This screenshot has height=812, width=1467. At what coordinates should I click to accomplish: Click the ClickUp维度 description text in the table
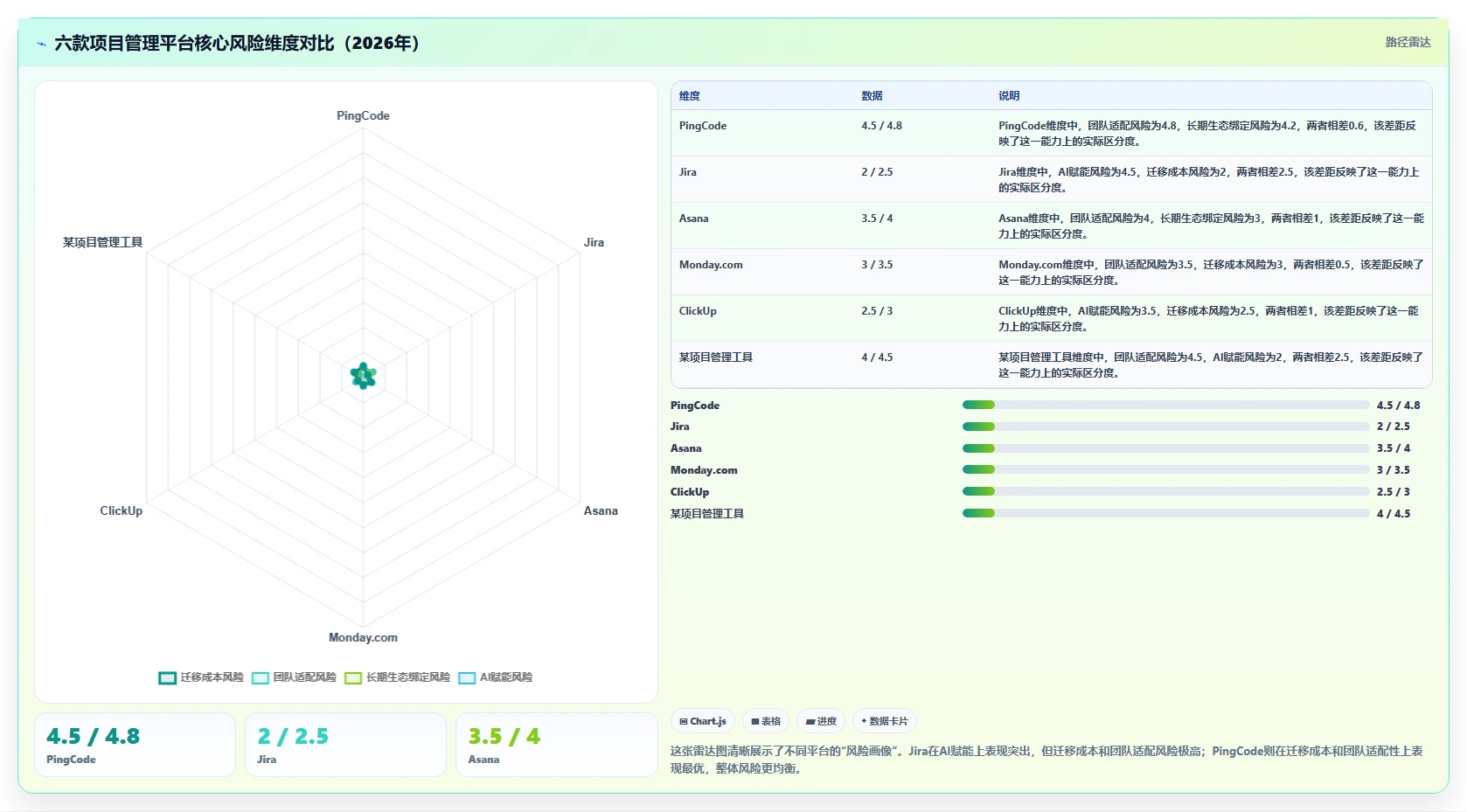1208,319
